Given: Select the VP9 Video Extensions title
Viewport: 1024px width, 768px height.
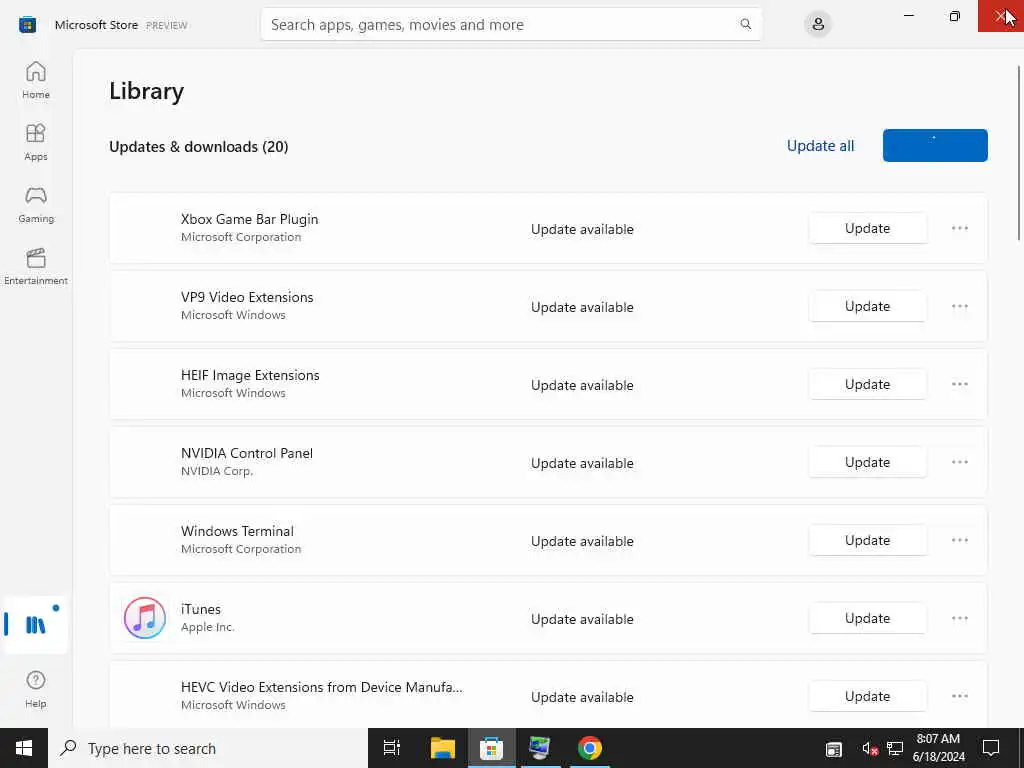Looking at the screenshot, I should pyautogui.click(x=247, y=297).
